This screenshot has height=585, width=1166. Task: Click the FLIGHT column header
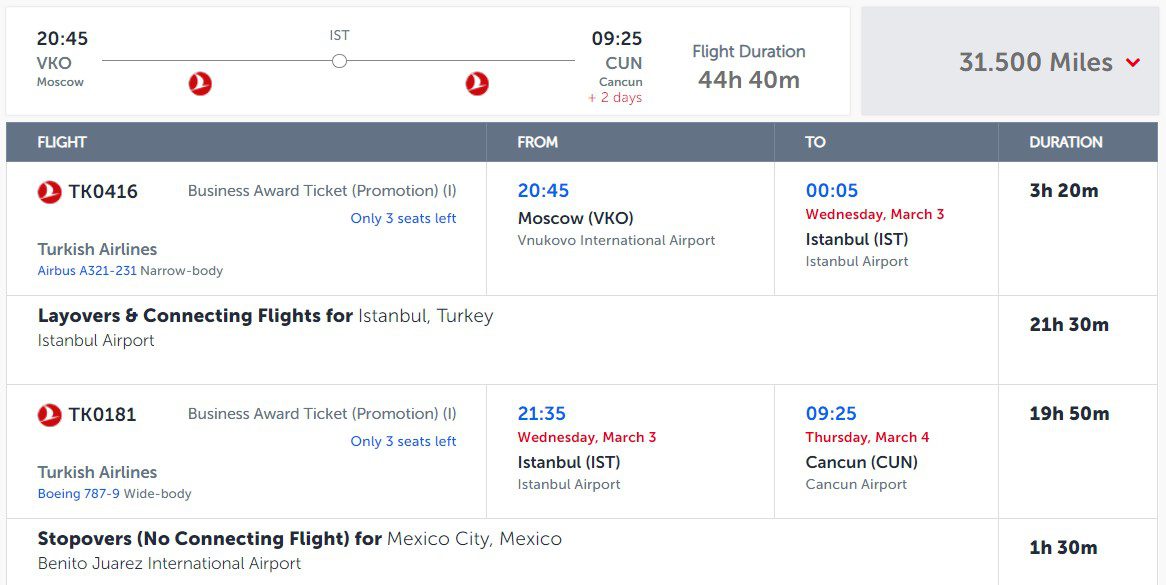[x=62, y=142]
